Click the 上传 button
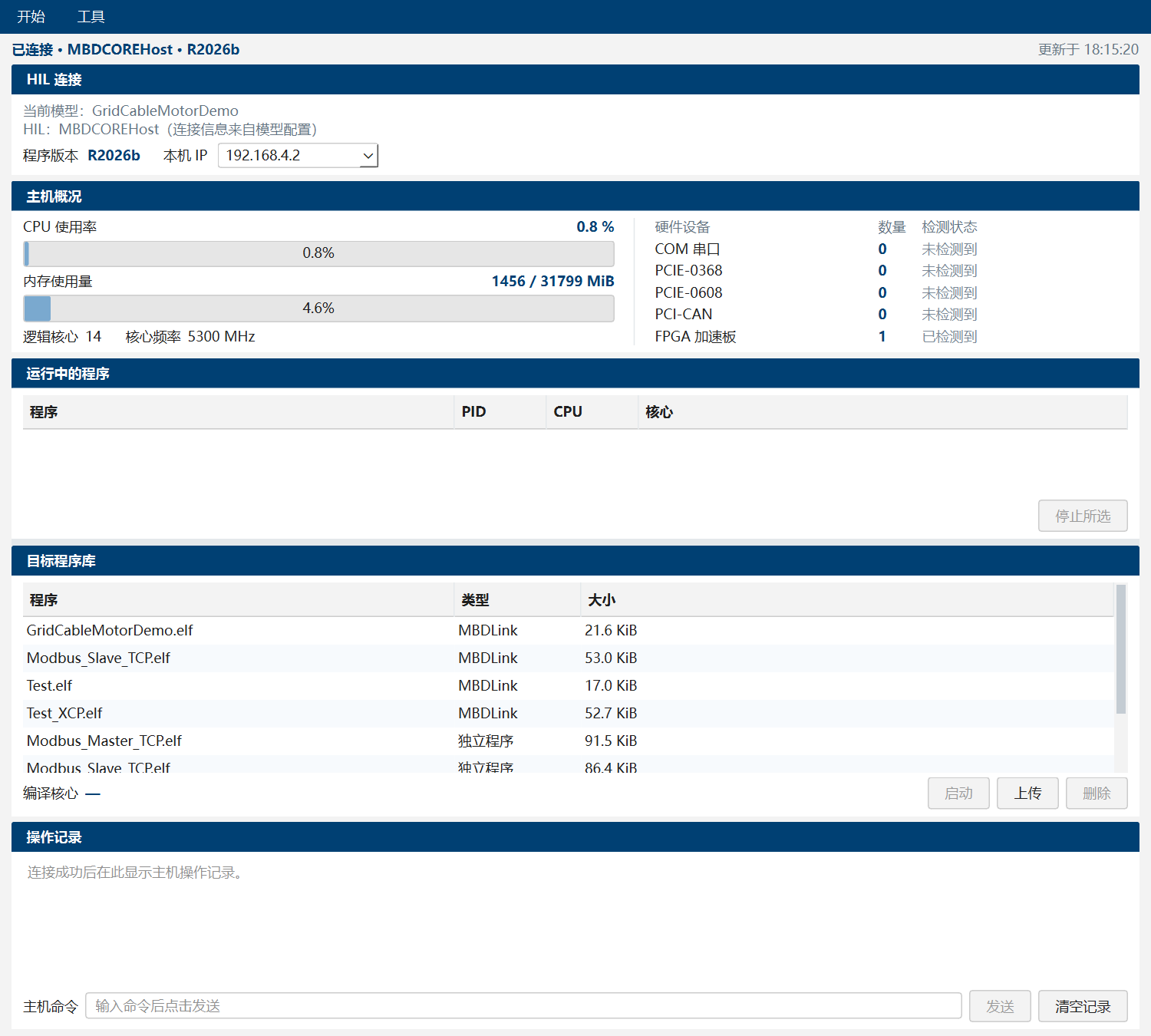Screen dimensions: 1151x1036 point(1027,793)
